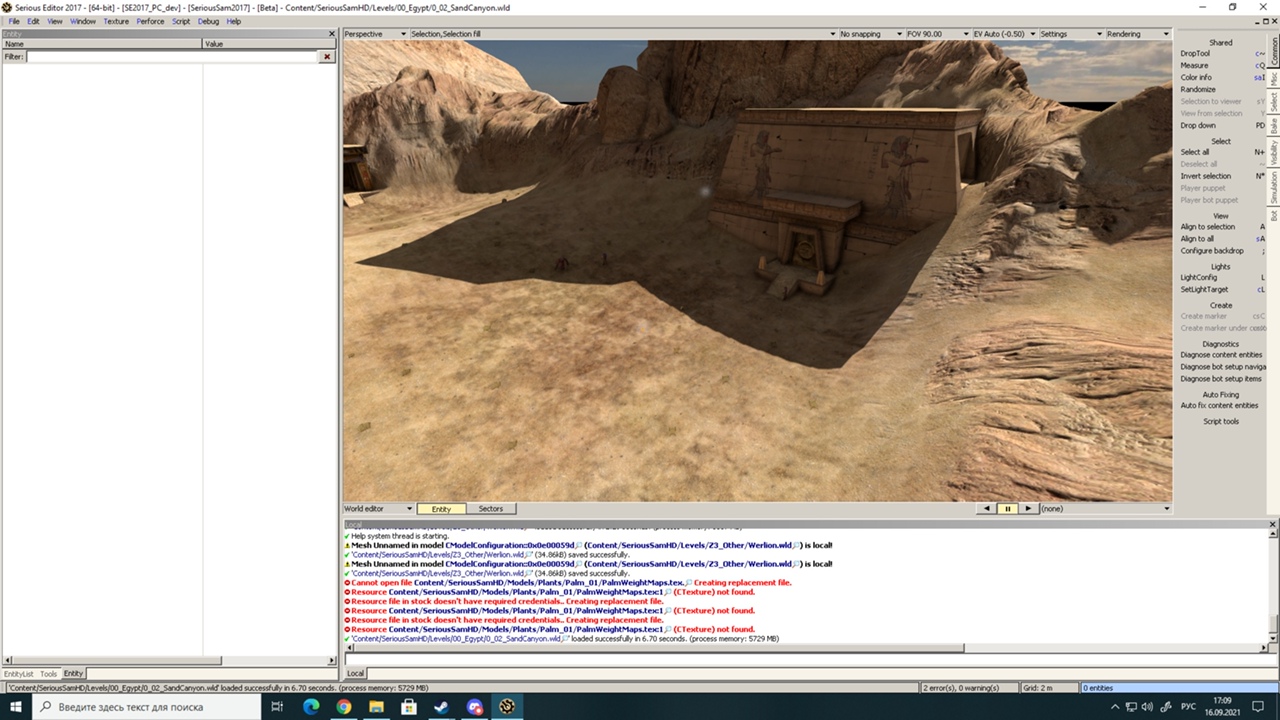The height and width of the screenshot is (720, 1280).
Task: Open the Bot vertical tab
Action: [x=1274, y=215]
